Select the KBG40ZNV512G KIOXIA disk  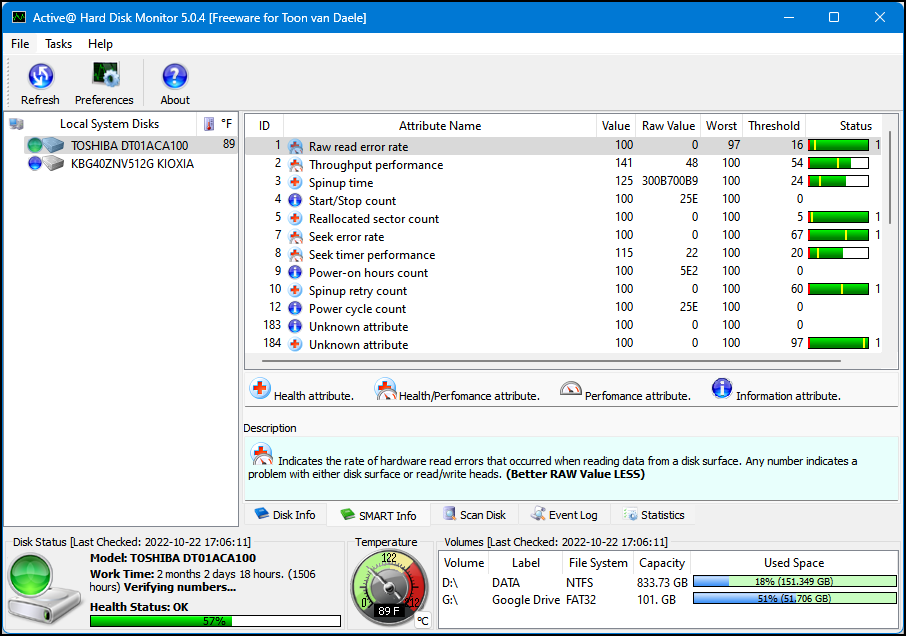[x=131, y=164]
